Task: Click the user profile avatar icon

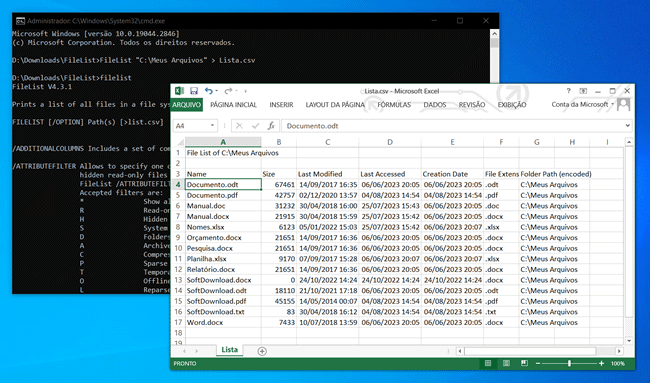Action: click(623, 104)
